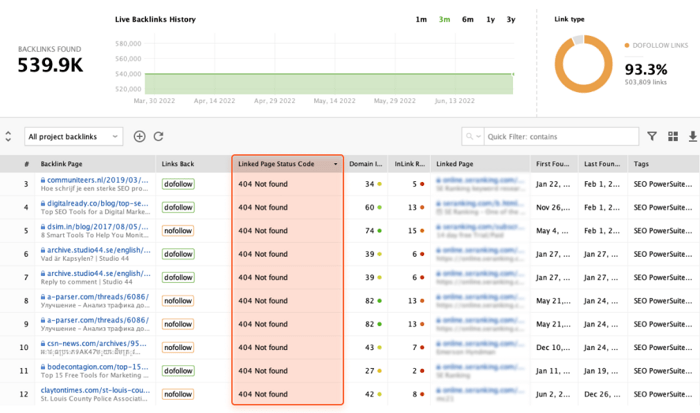Image resolution: width=700 pixels, height=413 pixels.
Task: Click the claytontimes.com backlink link
Action: 95,390
